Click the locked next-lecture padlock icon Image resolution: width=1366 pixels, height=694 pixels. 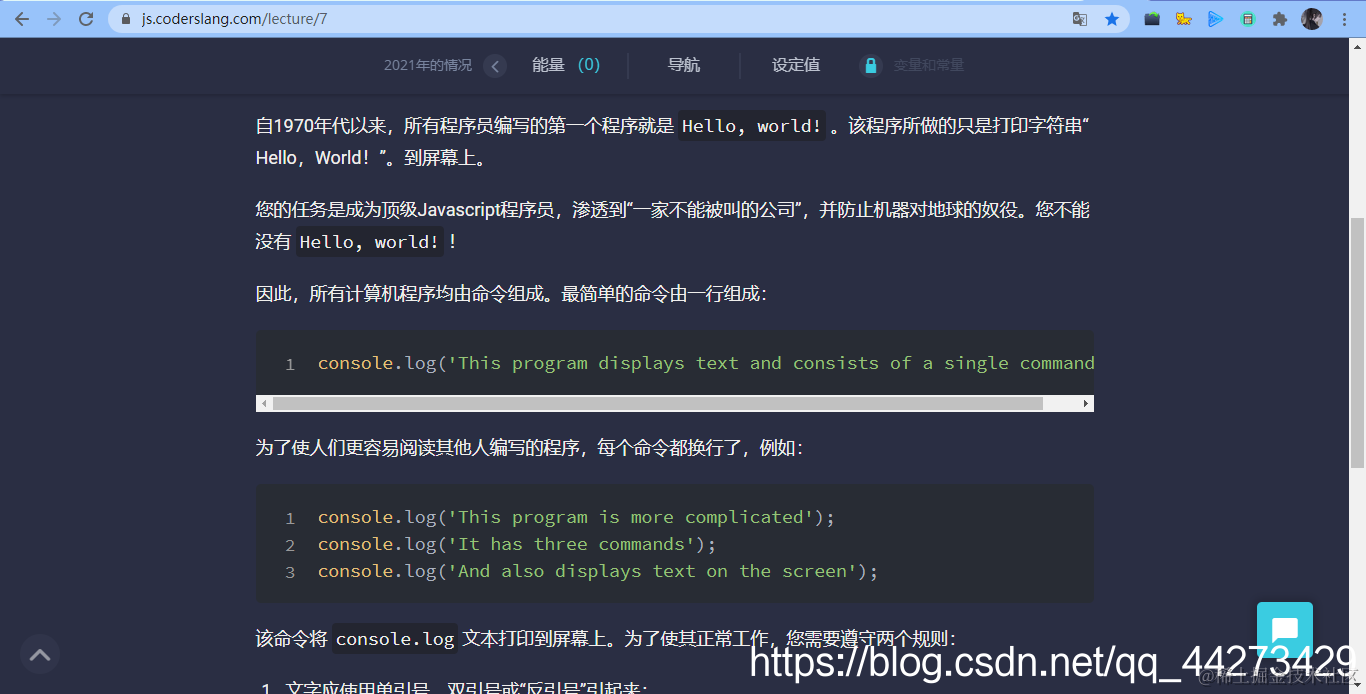pos(871,66)
